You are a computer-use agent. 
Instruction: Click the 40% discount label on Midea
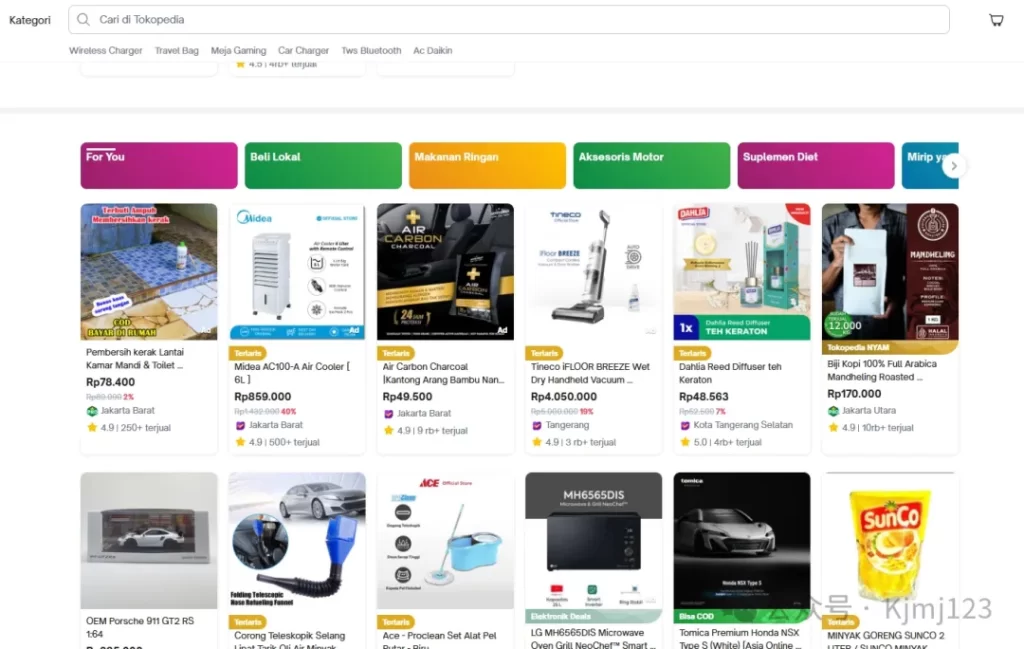[x=289, y=411]
